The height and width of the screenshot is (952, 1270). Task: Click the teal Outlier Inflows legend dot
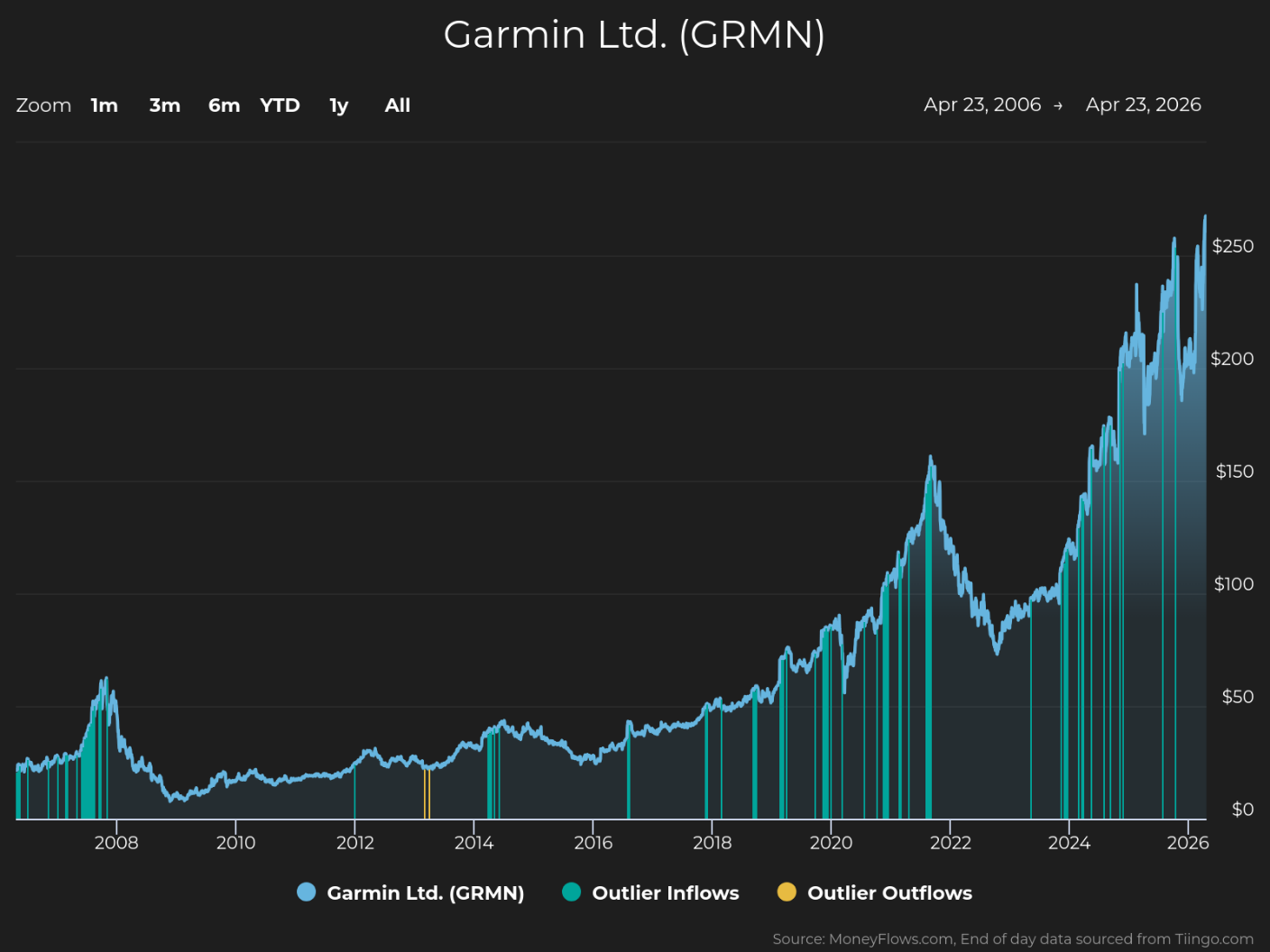point(572,892)
